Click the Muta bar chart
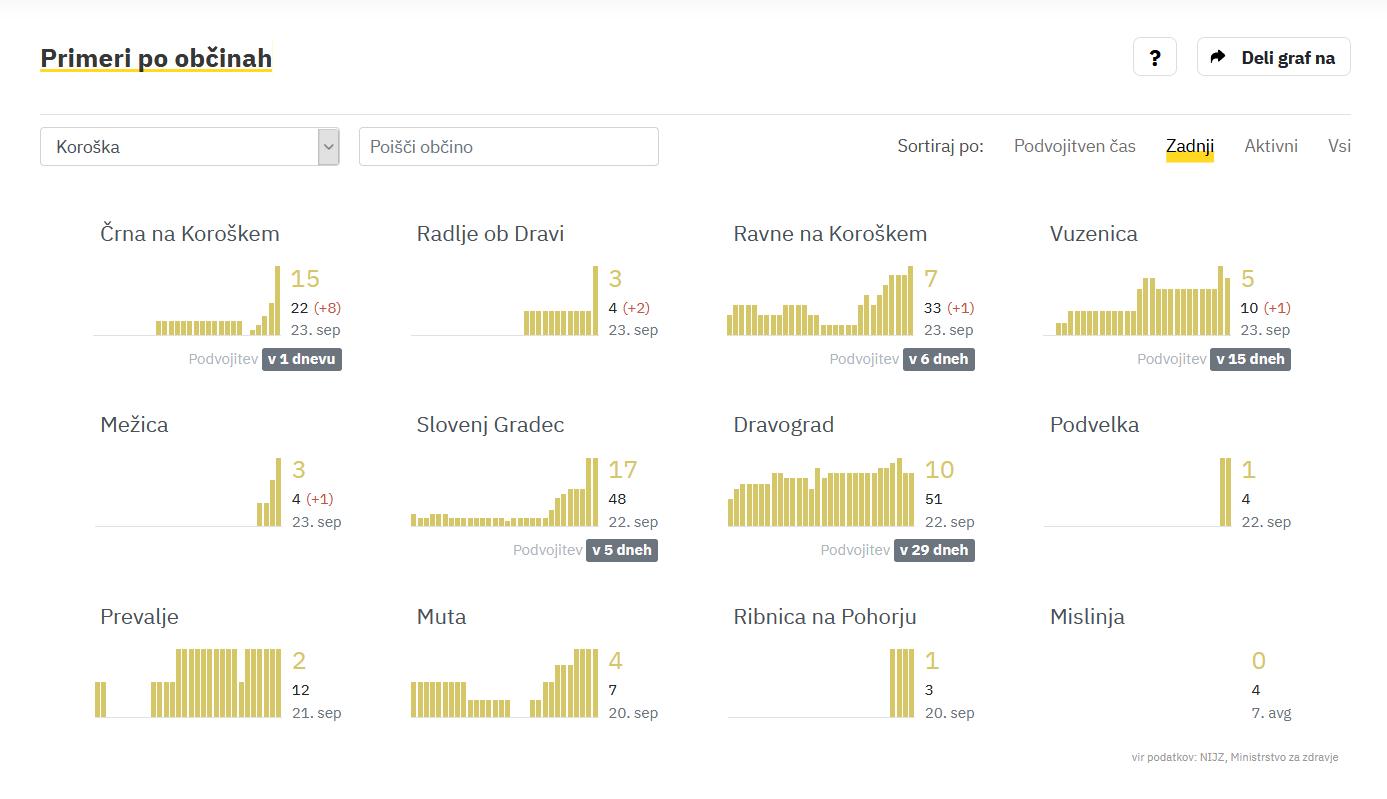 pyautogui.click(x=504, y=683)
